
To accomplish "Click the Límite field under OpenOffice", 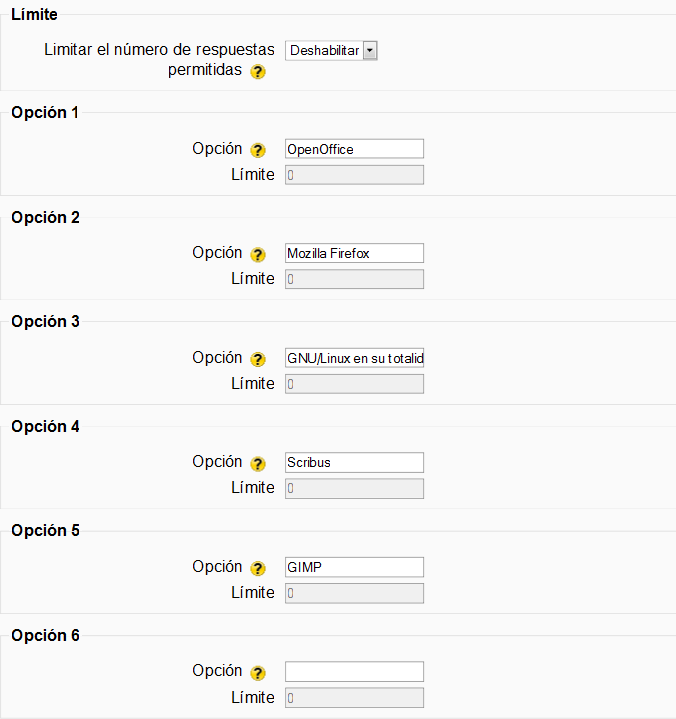I will pos(354,175).
